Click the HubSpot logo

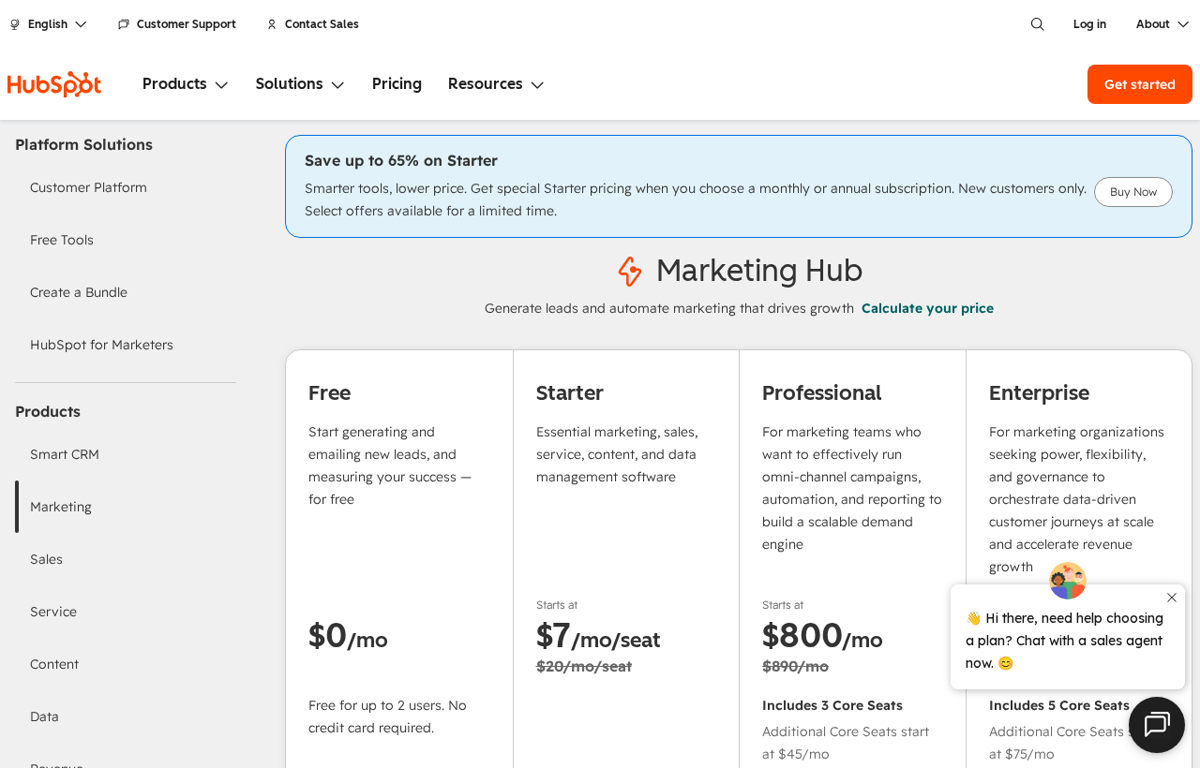click(54, 84)
